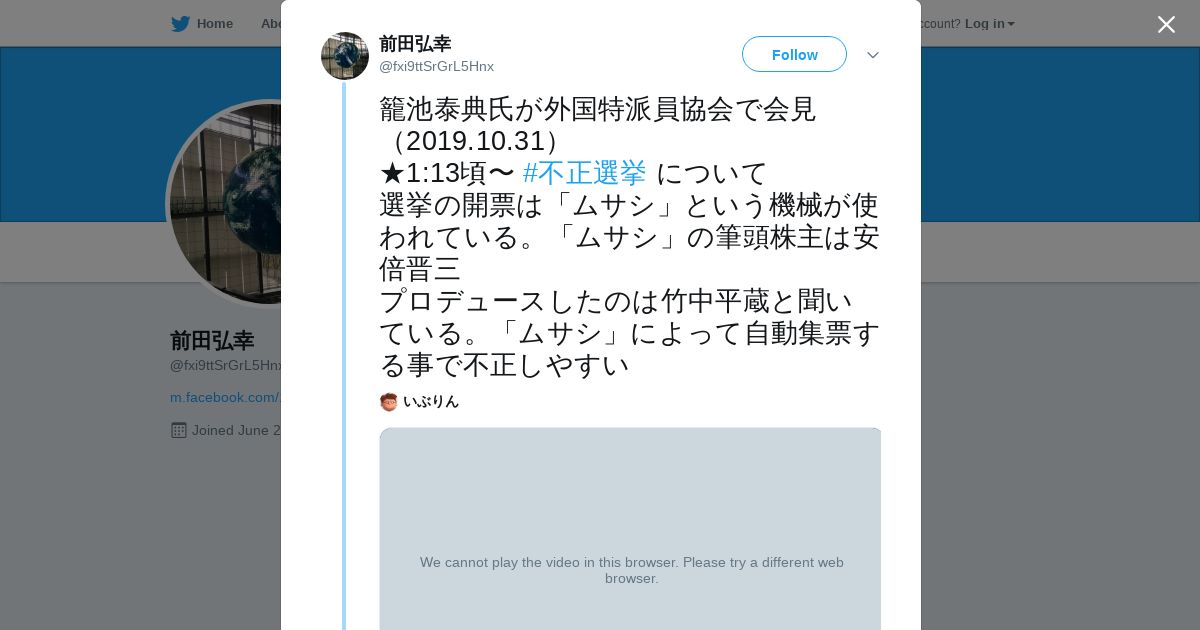Select the 前田弘幸 name on the background profile
This screenshot has width=1200, height=630.
212,341
